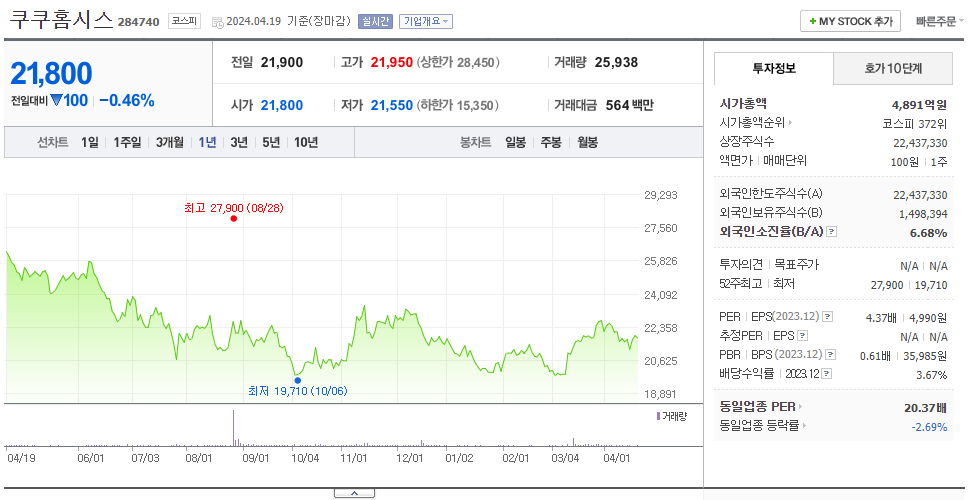Open the 외국인소진율 help question-mark icon

click(832, 231)
